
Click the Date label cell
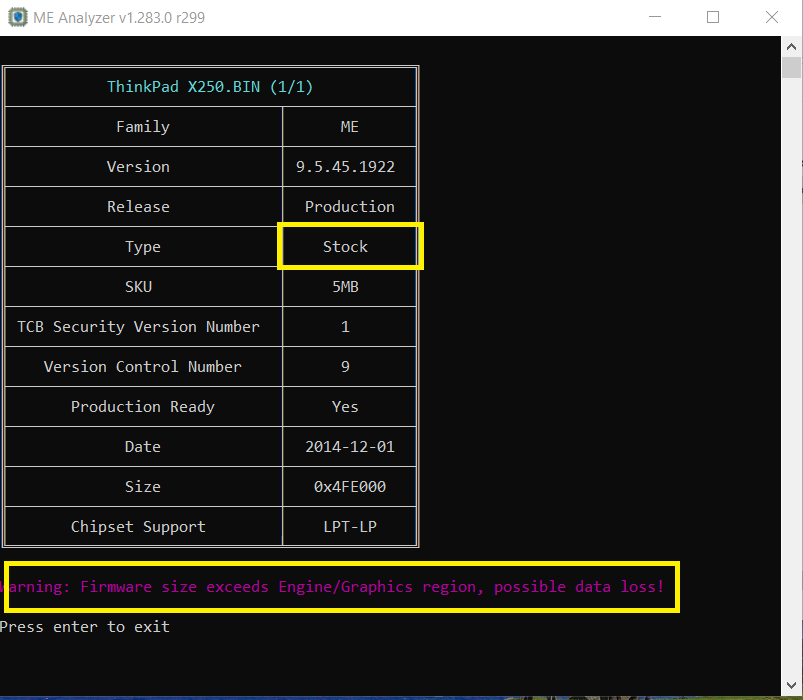point(143,447)
